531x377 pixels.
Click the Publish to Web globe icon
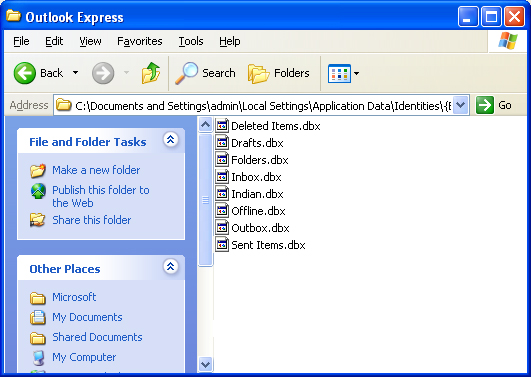click(38, 191)
